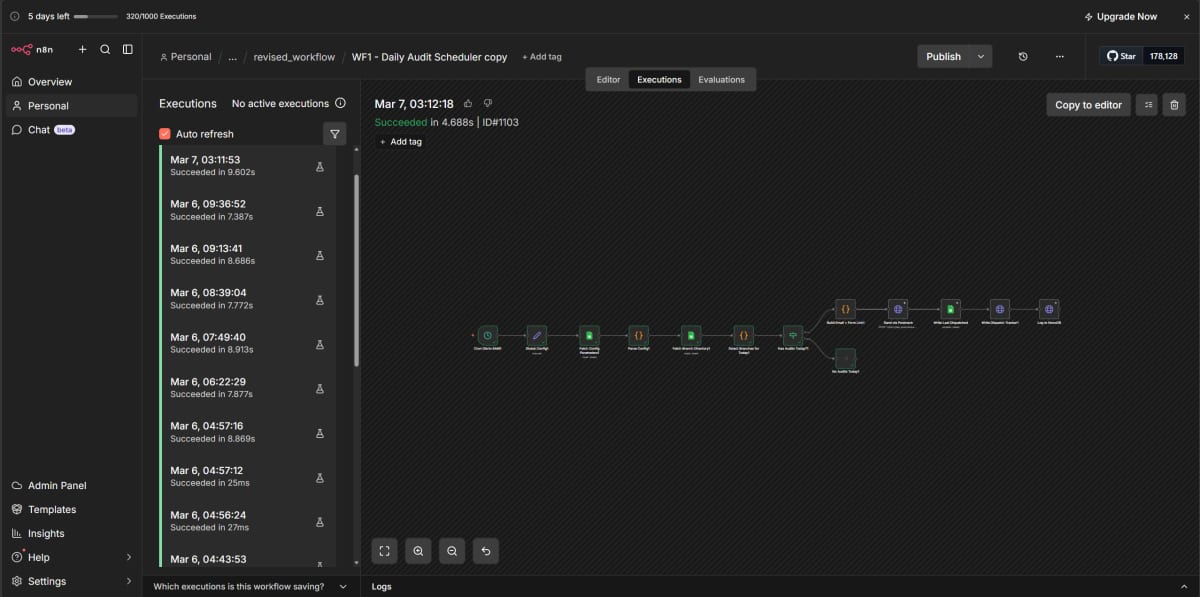Open the executions filter
The image size is (1200, 597).
(x=335, y=133)
